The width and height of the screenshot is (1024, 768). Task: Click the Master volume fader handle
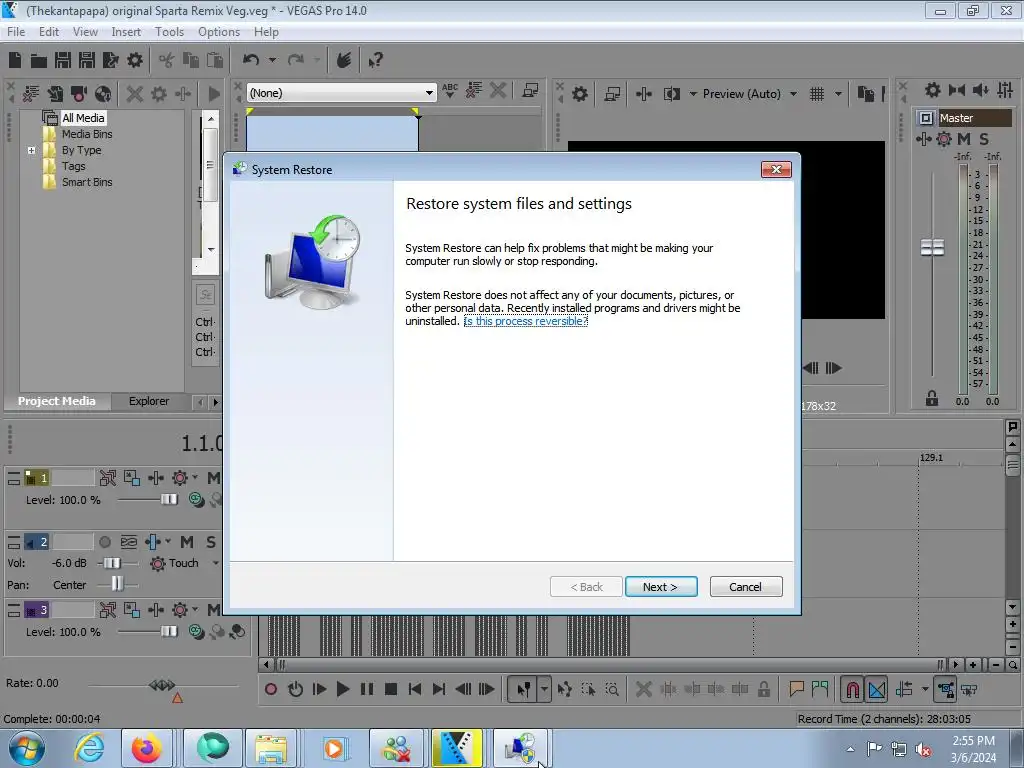tap(932, 248)
